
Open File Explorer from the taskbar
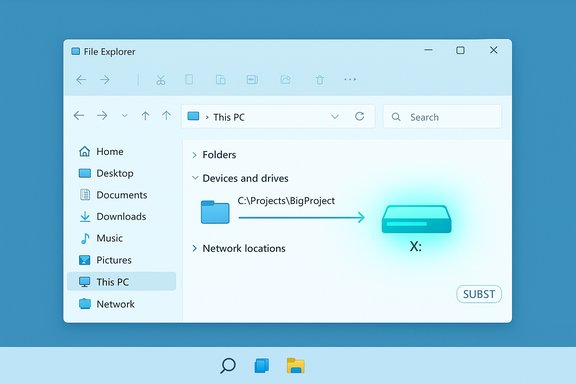(x=296, y=366)
